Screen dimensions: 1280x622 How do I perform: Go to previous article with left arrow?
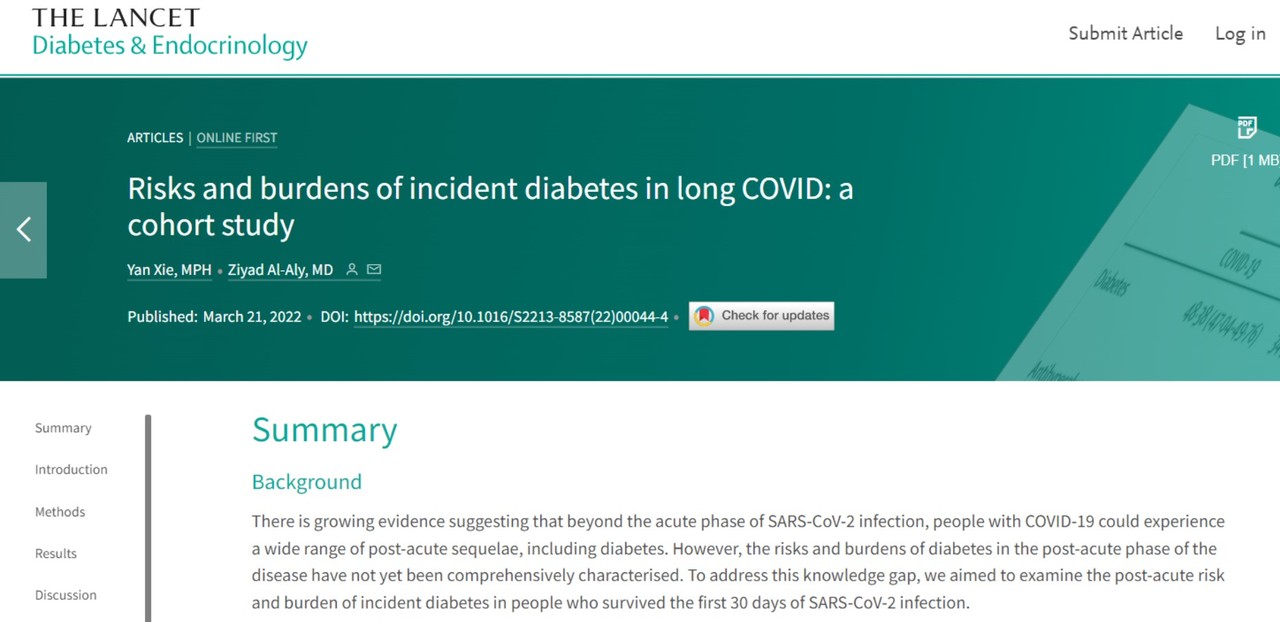(x=23, y=230)
